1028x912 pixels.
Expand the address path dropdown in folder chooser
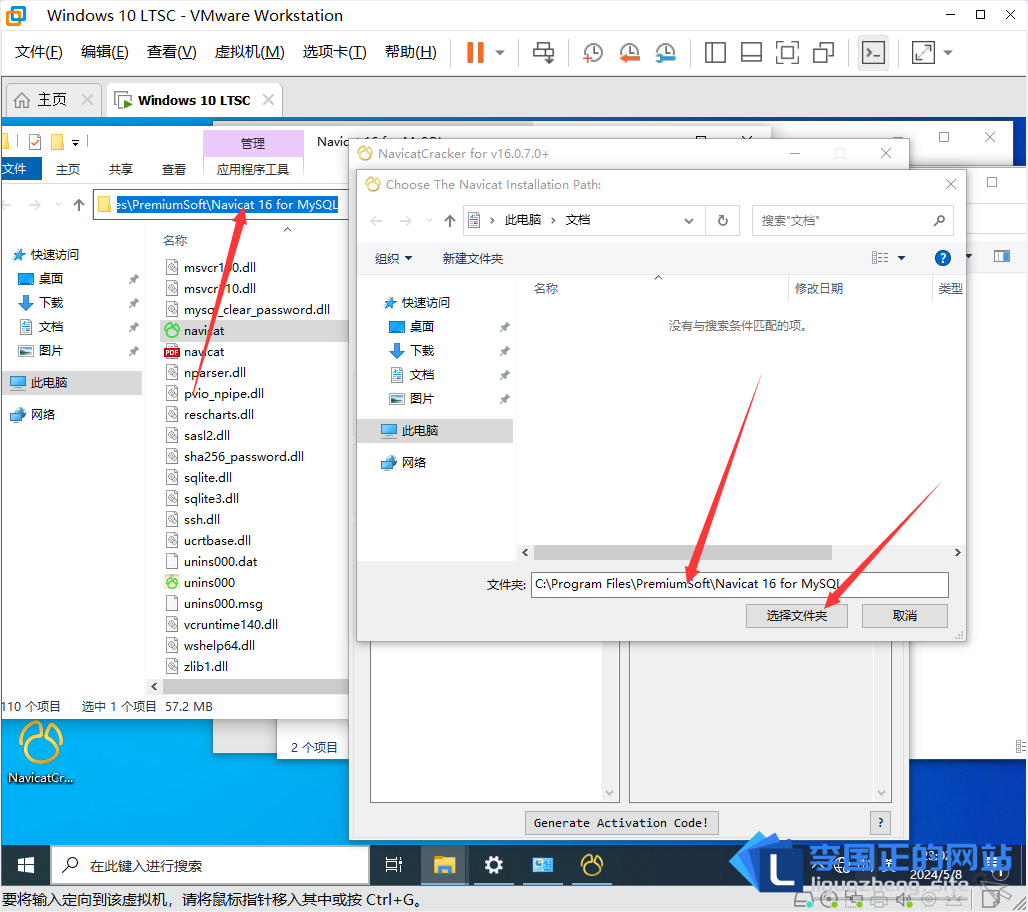[x=688, y=221]
